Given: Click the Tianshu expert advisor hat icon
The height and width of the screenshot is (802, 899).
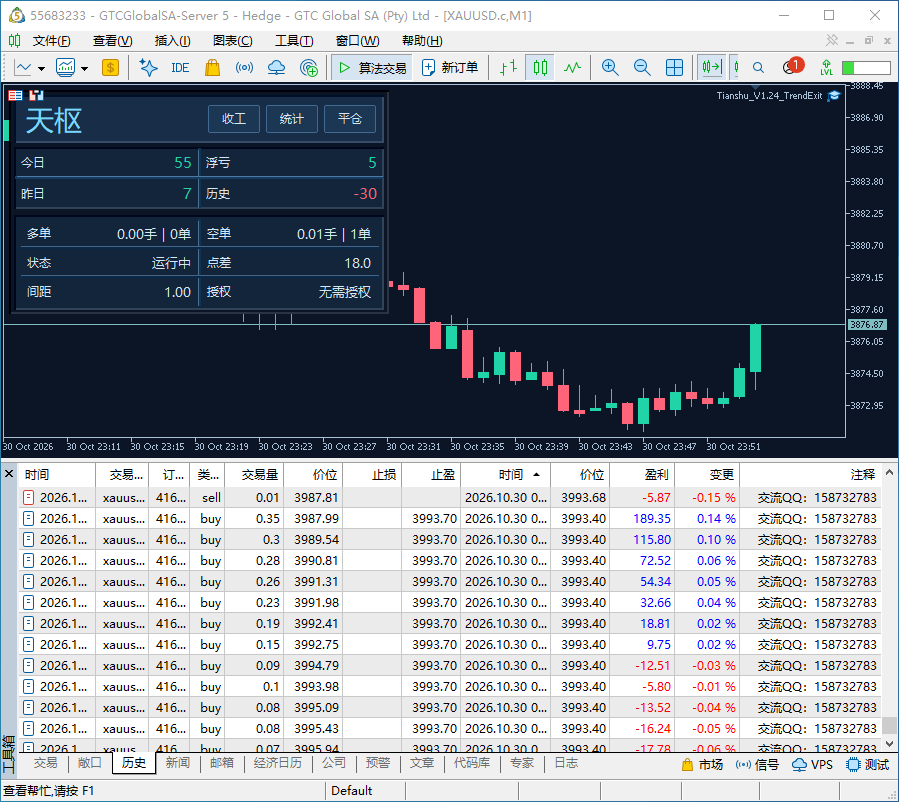Looking at the screenshot, I should tap(834, 96).
